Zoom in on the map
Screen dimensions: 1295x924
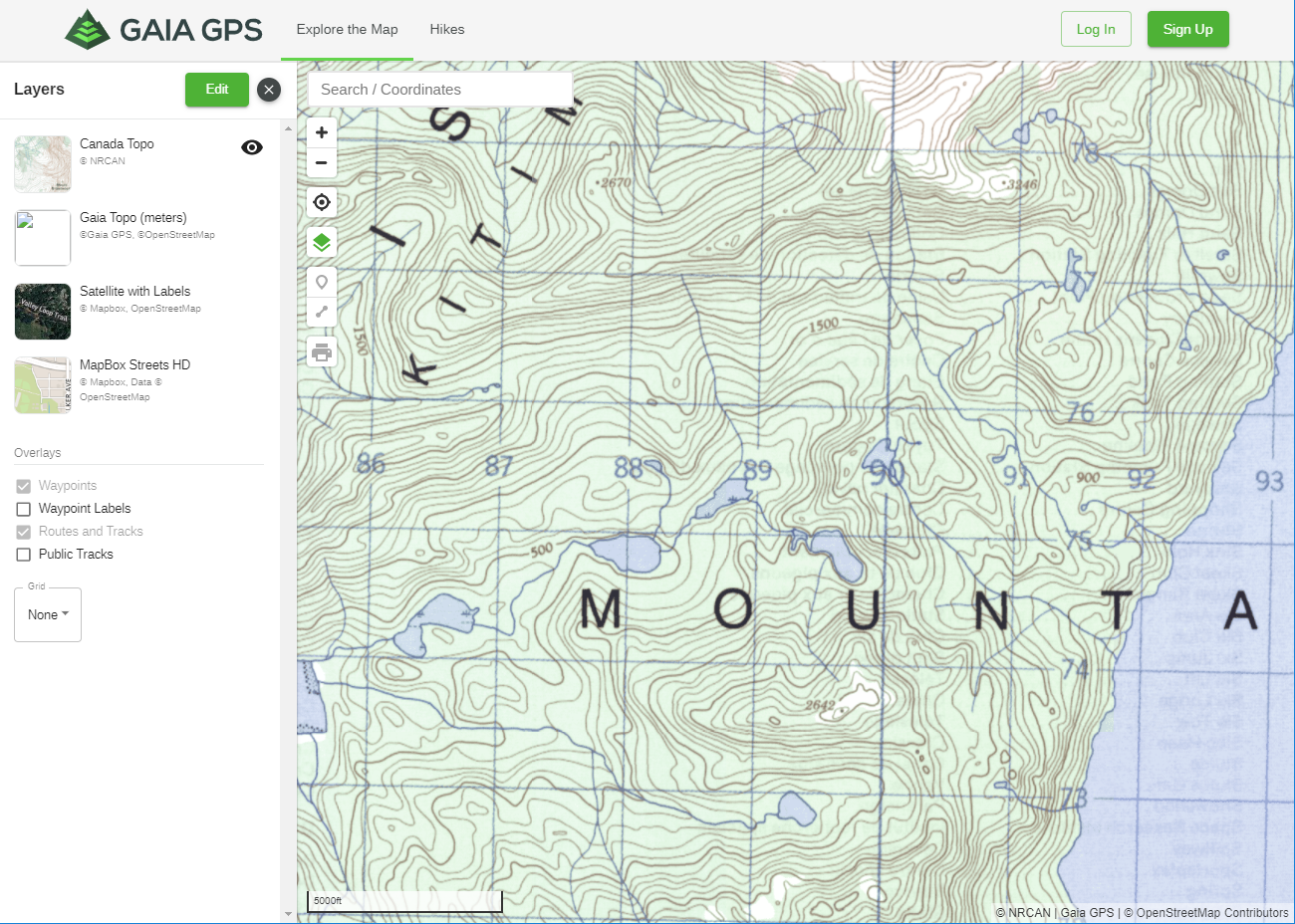pos(321,132)
